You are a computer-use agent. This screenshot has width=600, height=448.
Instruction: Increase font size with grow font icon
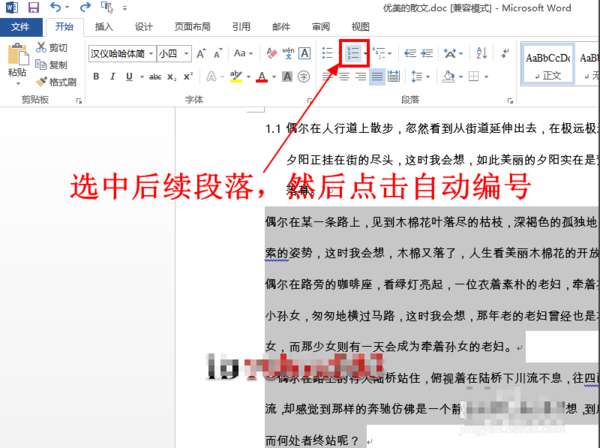[x=201, y=54]
